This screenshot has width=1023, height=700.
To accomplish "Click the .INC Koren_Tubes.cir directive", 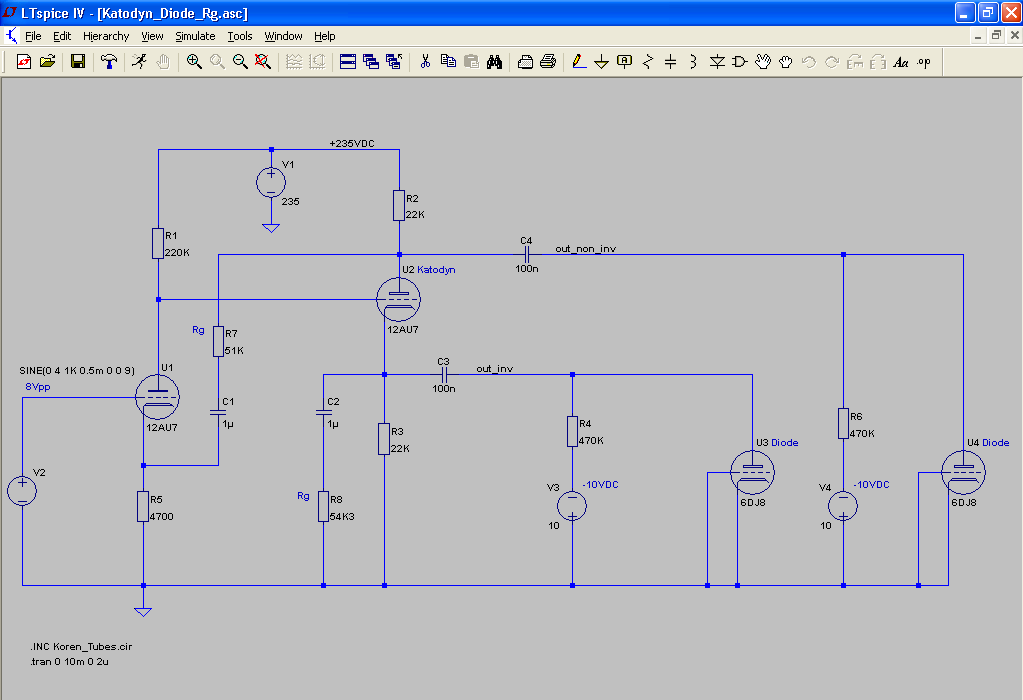I will coord(81,647).
